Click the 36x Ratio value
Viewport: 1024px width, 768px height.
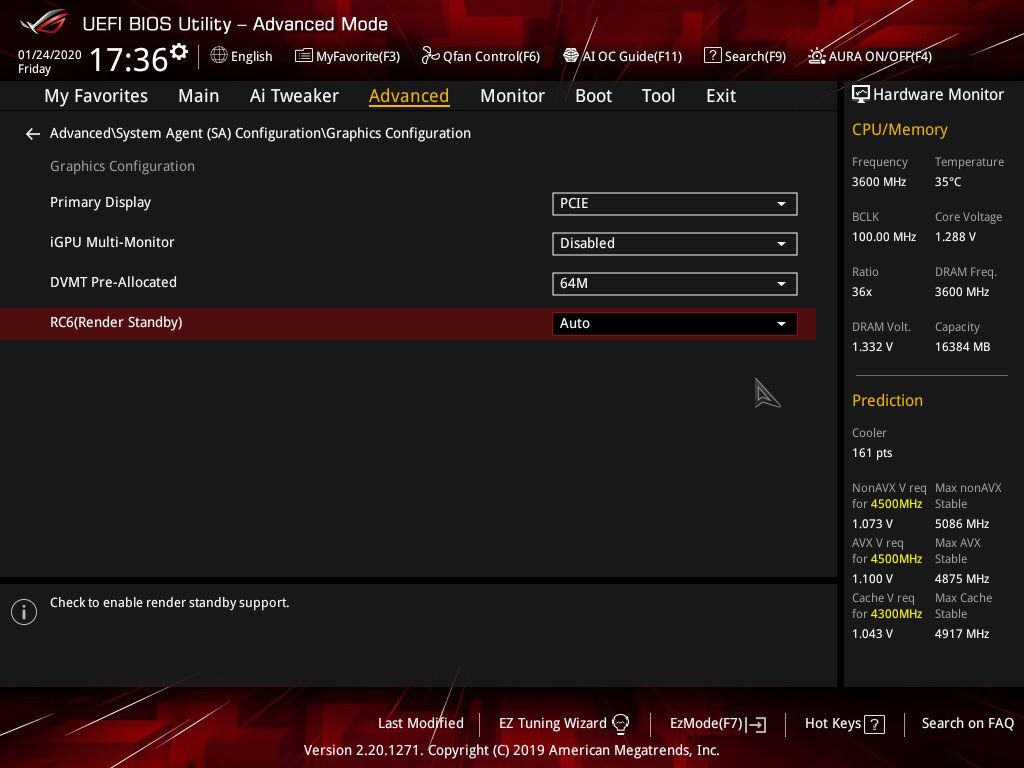tap(862, 292)
